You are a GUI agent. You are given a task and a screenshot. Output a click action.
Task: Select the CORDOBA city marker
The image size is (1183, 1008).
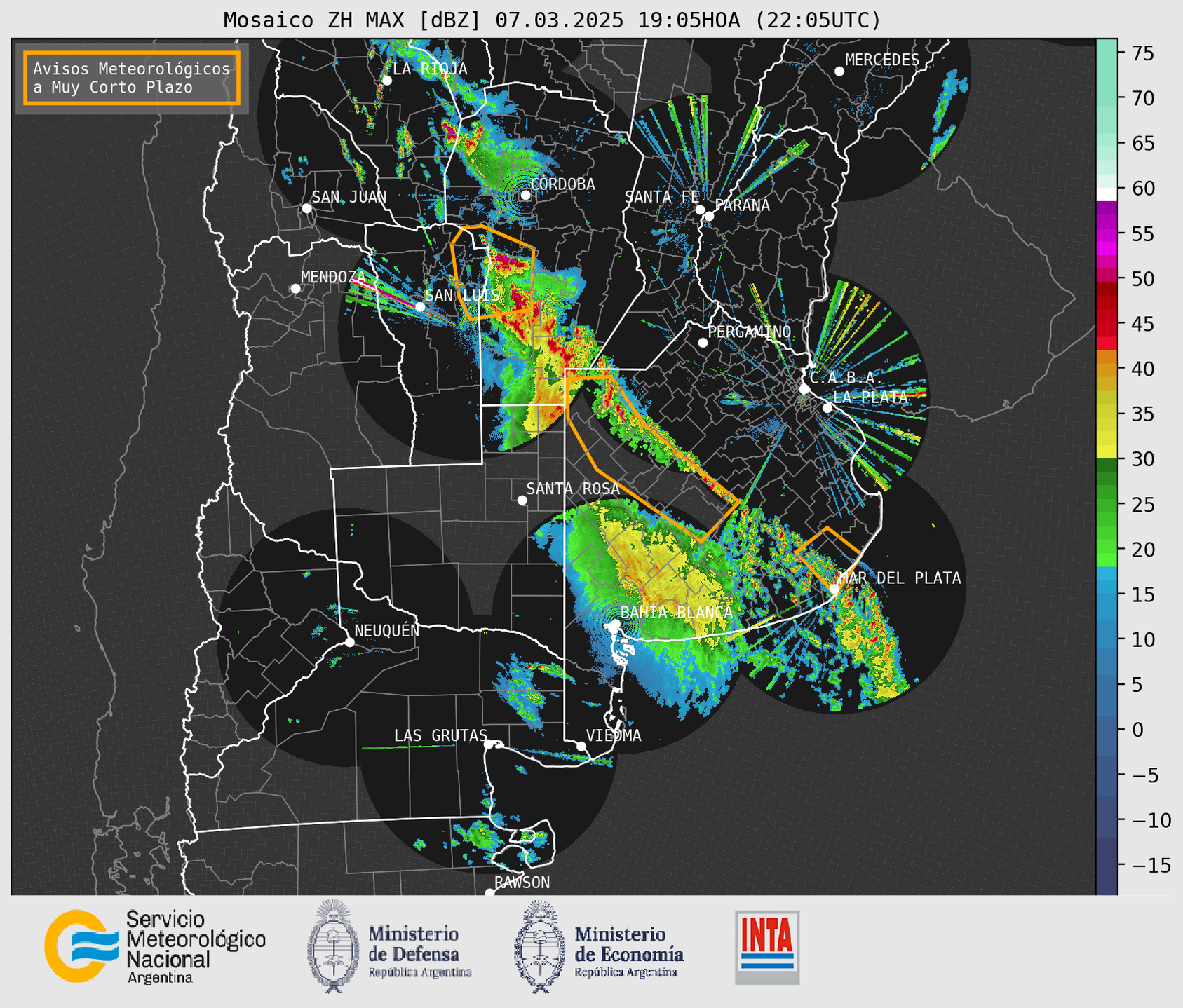(x=525, y=195)
